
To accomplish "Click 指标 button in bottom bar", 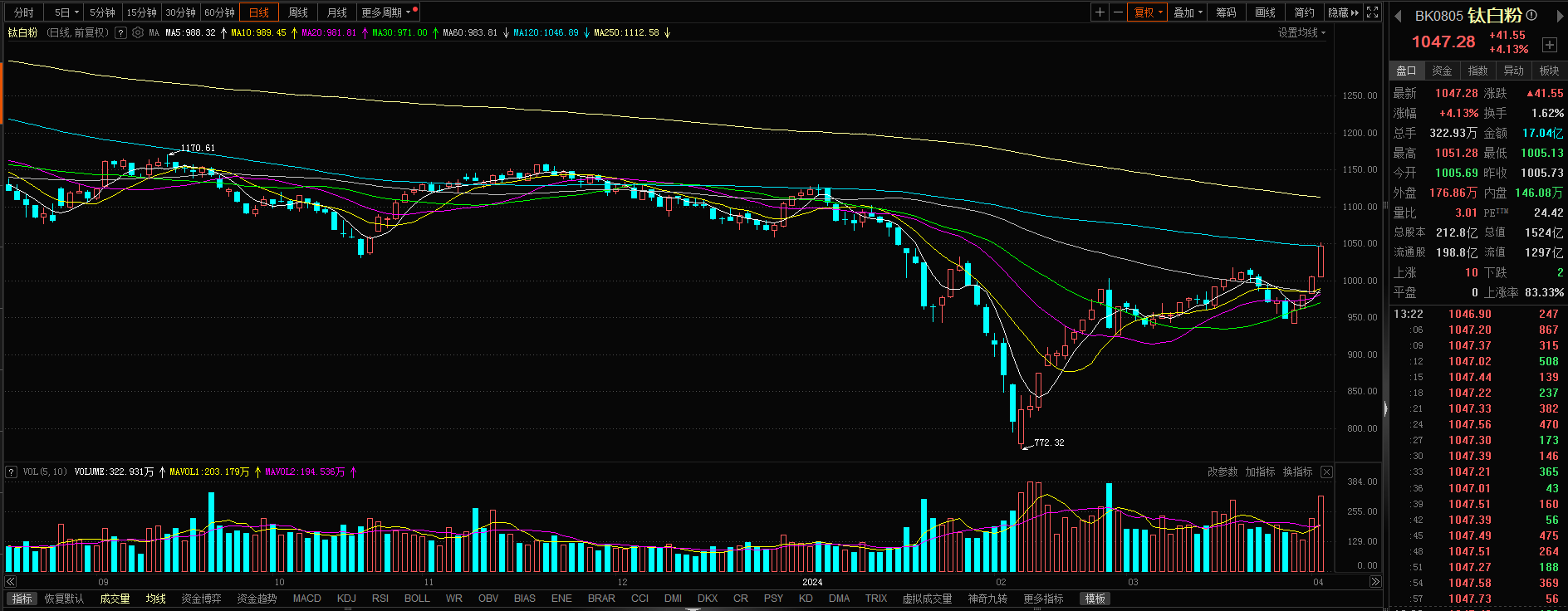I will click(22, 599).
